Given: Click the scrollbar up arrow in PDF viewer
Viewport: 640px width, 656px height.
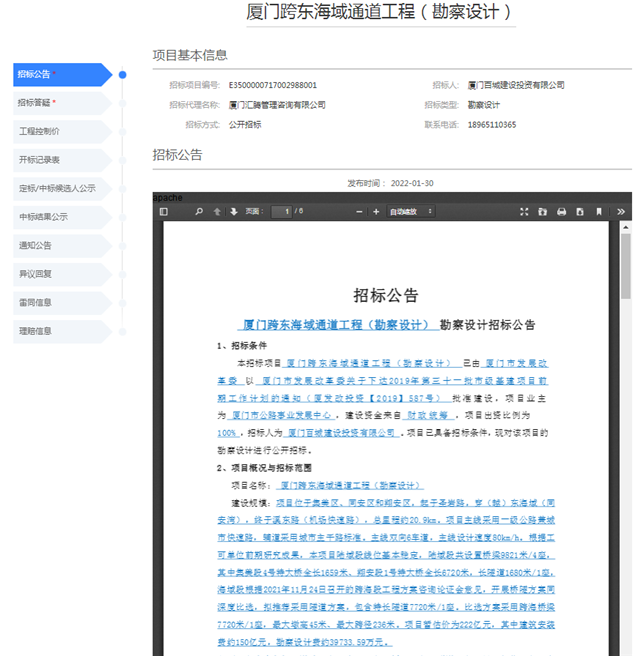Looking at the screenshot, I should [626, 227].
